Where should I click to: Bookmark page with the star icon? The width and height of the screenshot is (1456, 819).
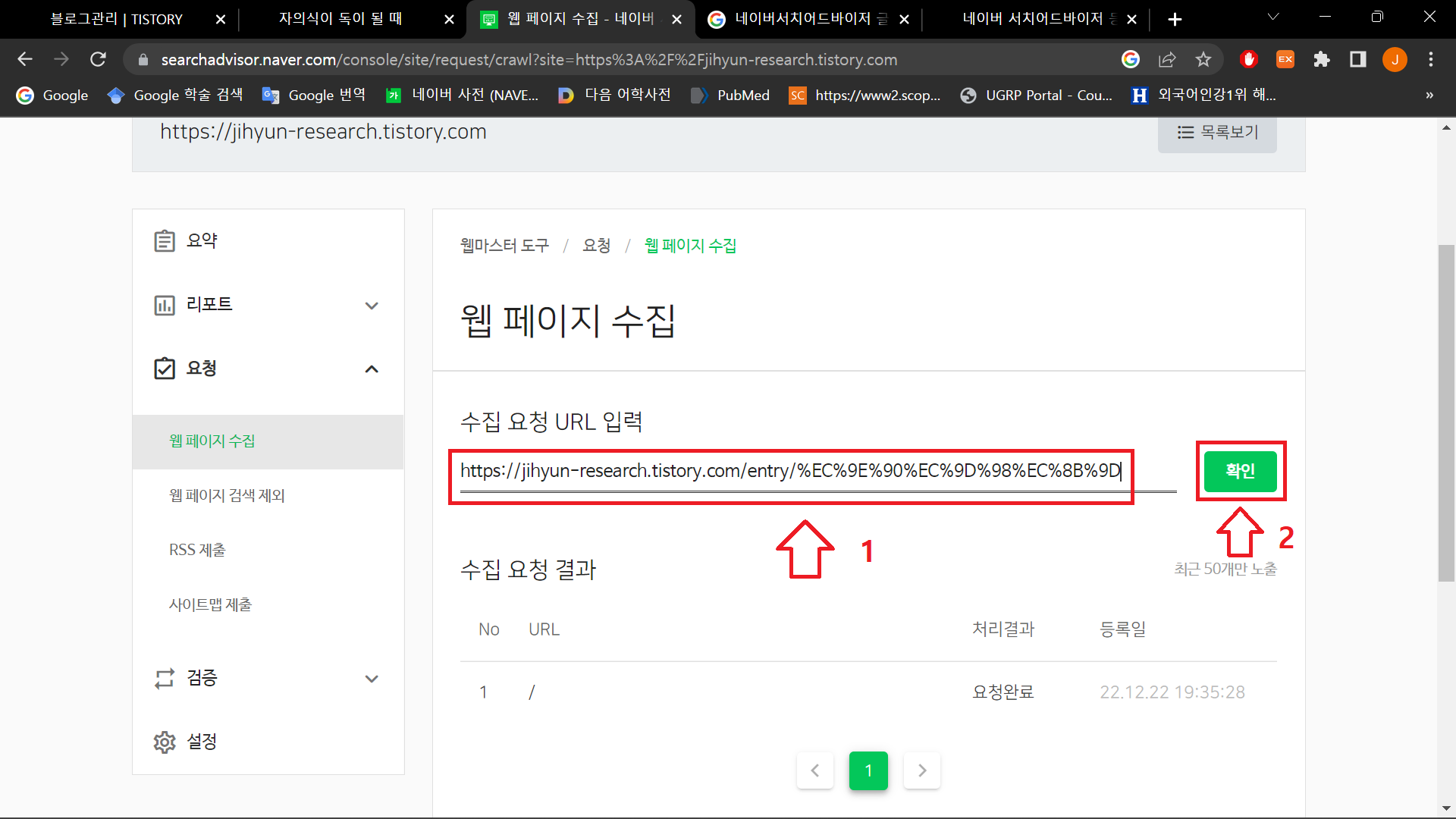pyautogui.click(x=1203, y=59)
